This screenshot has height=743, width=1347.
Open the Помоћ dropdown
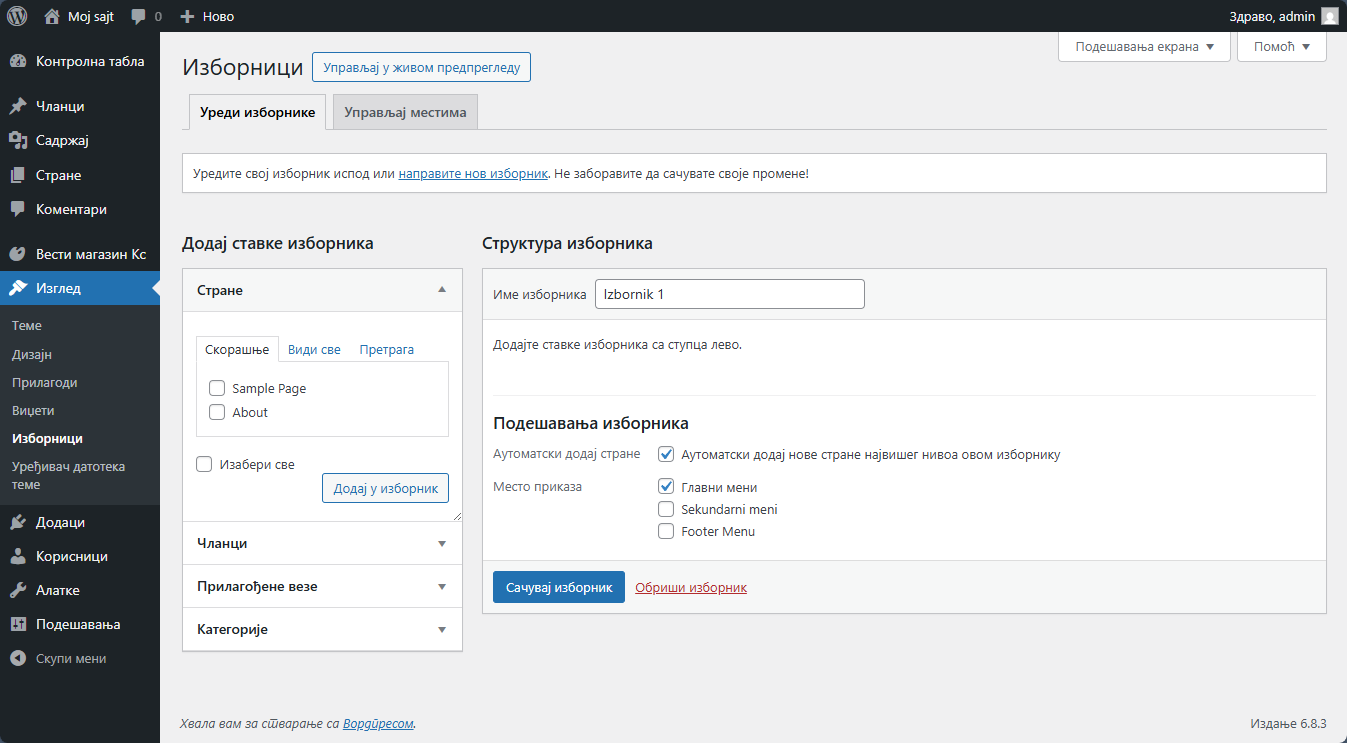coord(1281,46)
